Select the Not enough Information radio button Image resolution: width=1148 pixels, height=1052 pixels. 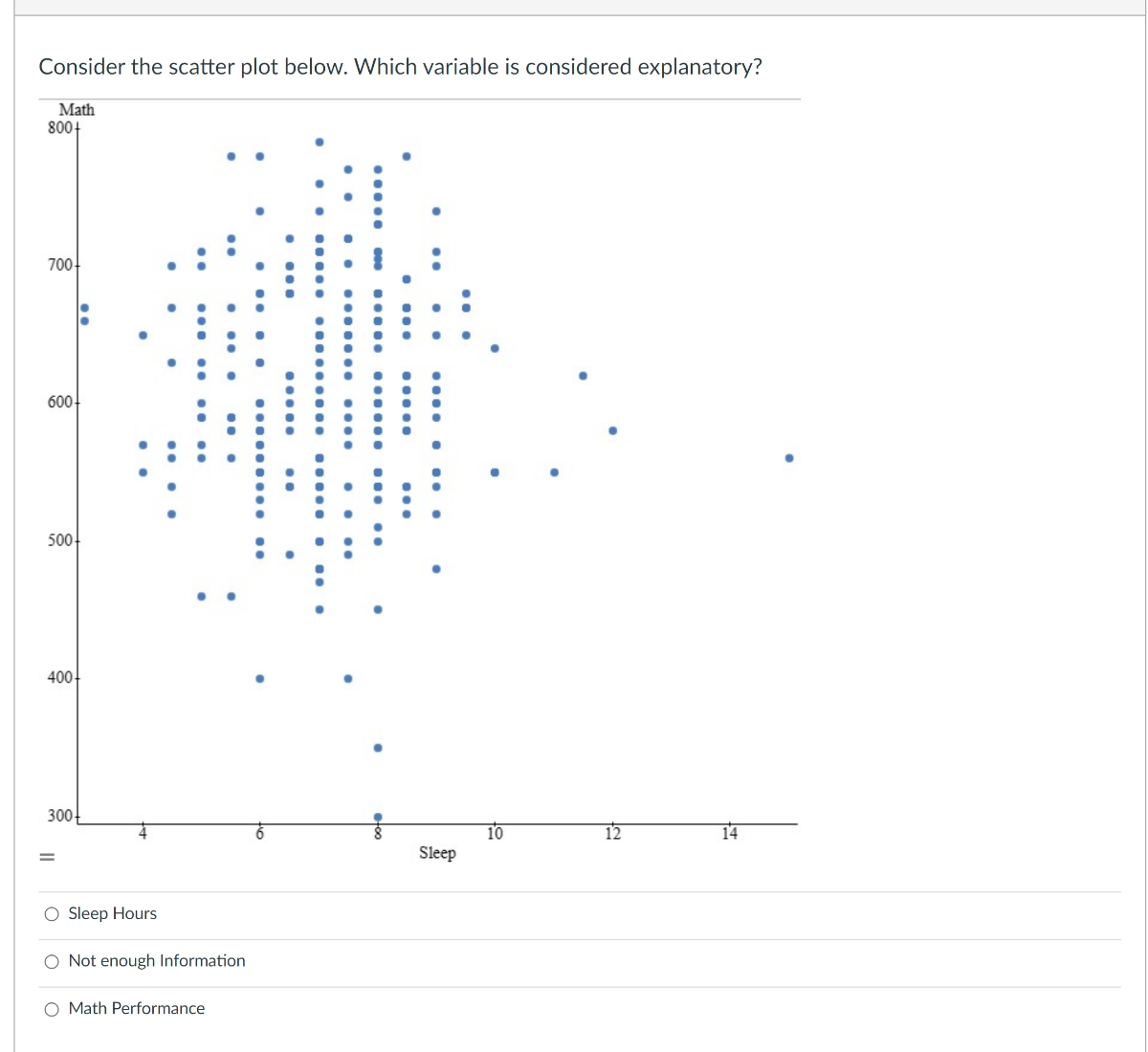point(52,961)
